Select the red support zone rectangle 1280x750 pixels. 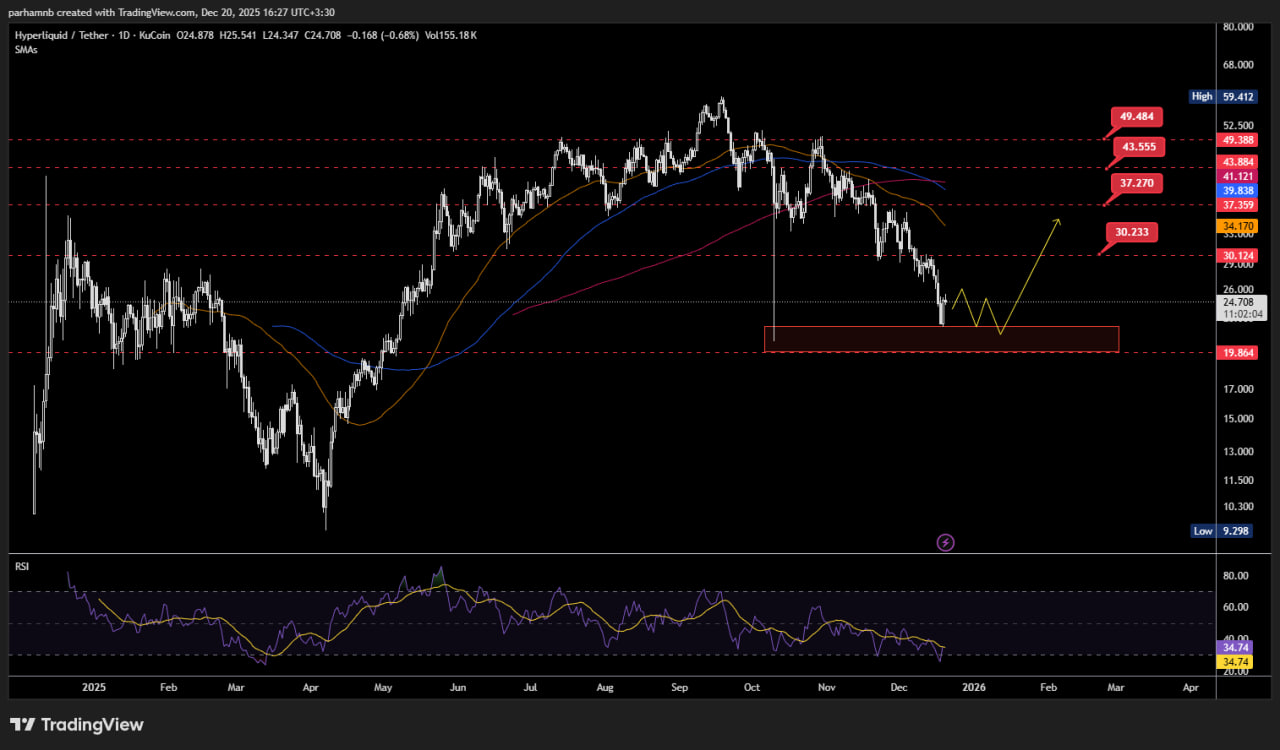[940, 339]
